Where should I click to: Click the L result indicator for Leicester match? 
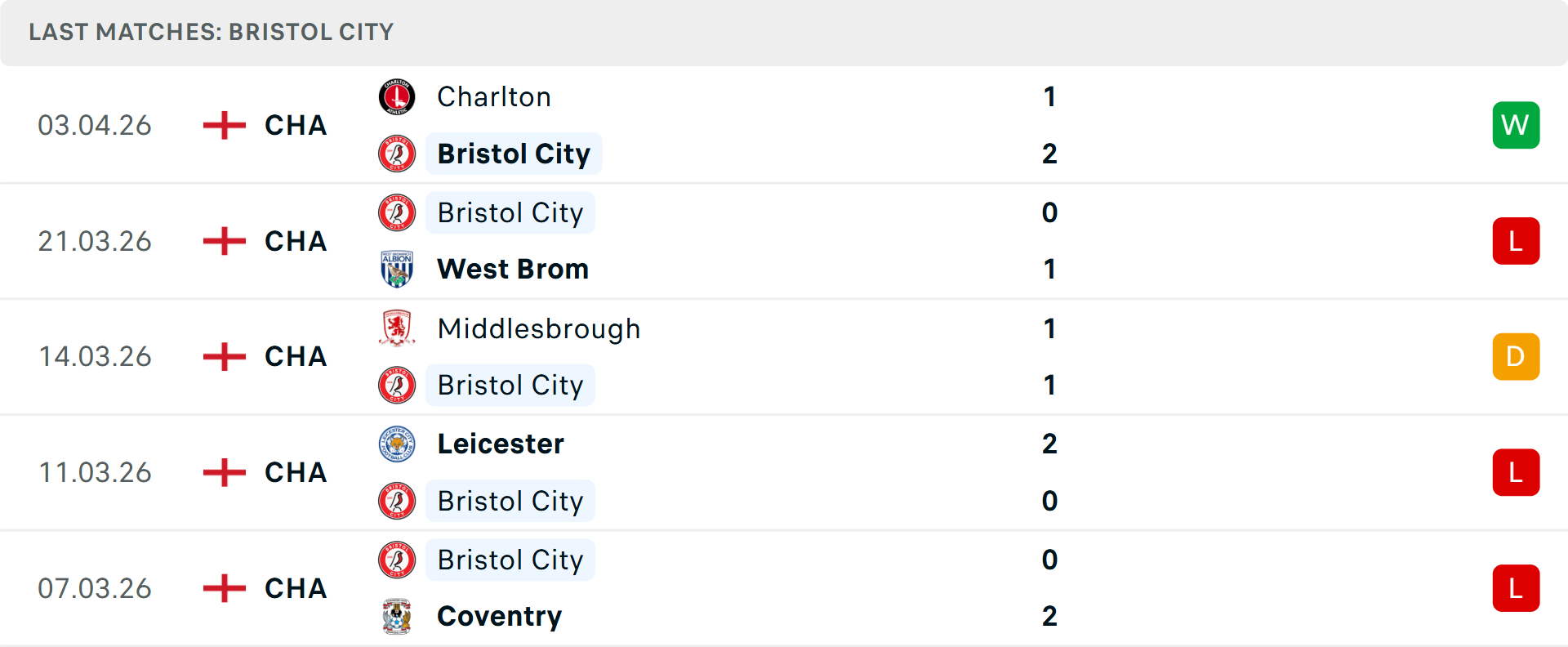click(1516, 472)
